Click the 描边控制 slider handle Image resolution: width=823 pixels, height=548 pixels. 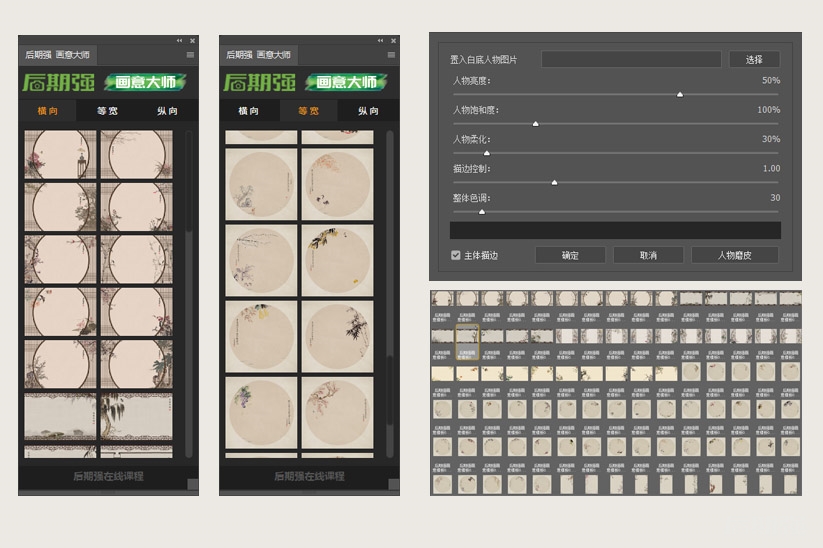[554, 183]
